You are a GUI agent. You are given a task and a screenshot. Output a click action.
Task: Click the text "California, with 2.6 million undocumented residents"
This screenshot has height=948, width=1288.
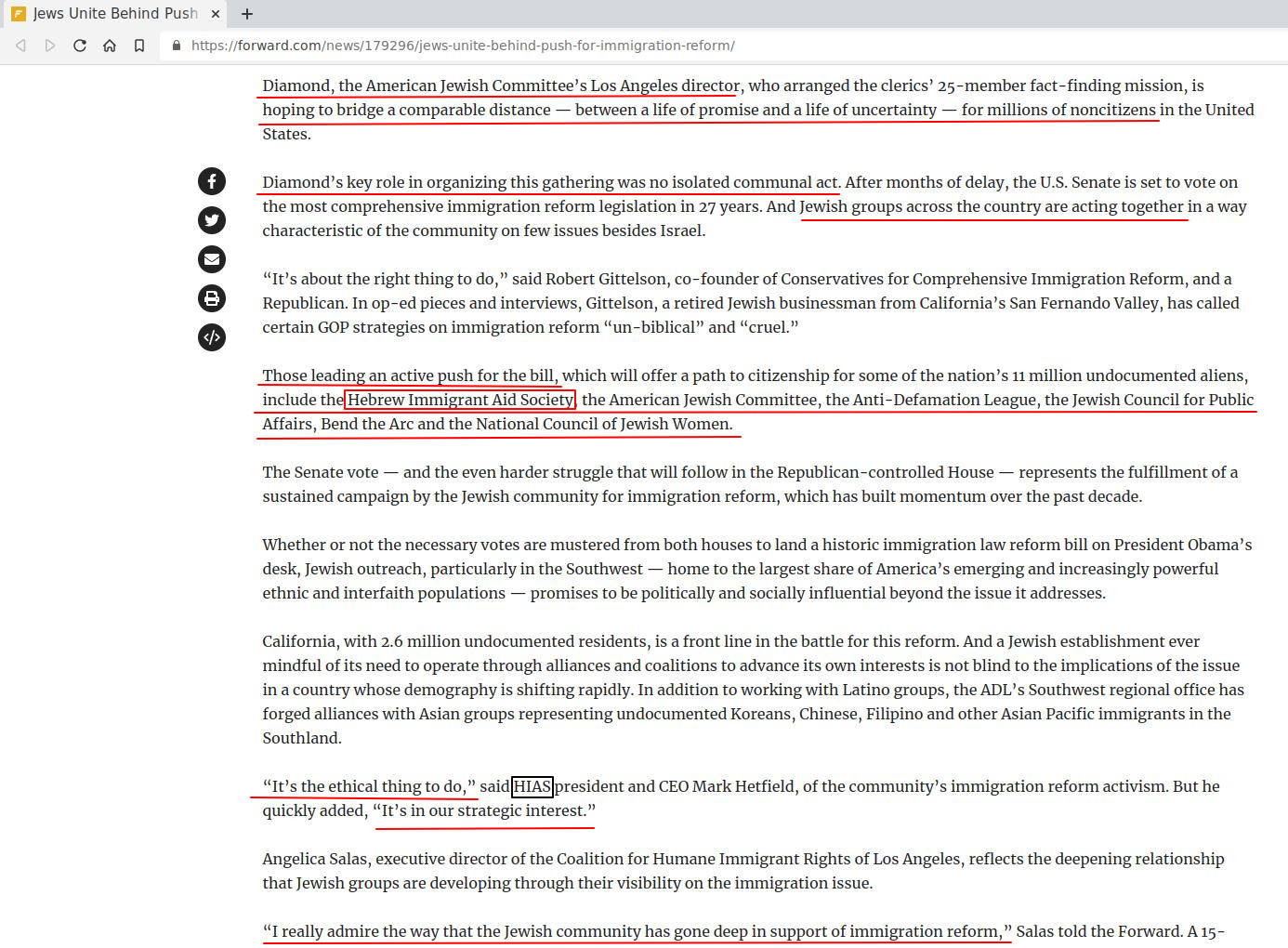[455, 641]
